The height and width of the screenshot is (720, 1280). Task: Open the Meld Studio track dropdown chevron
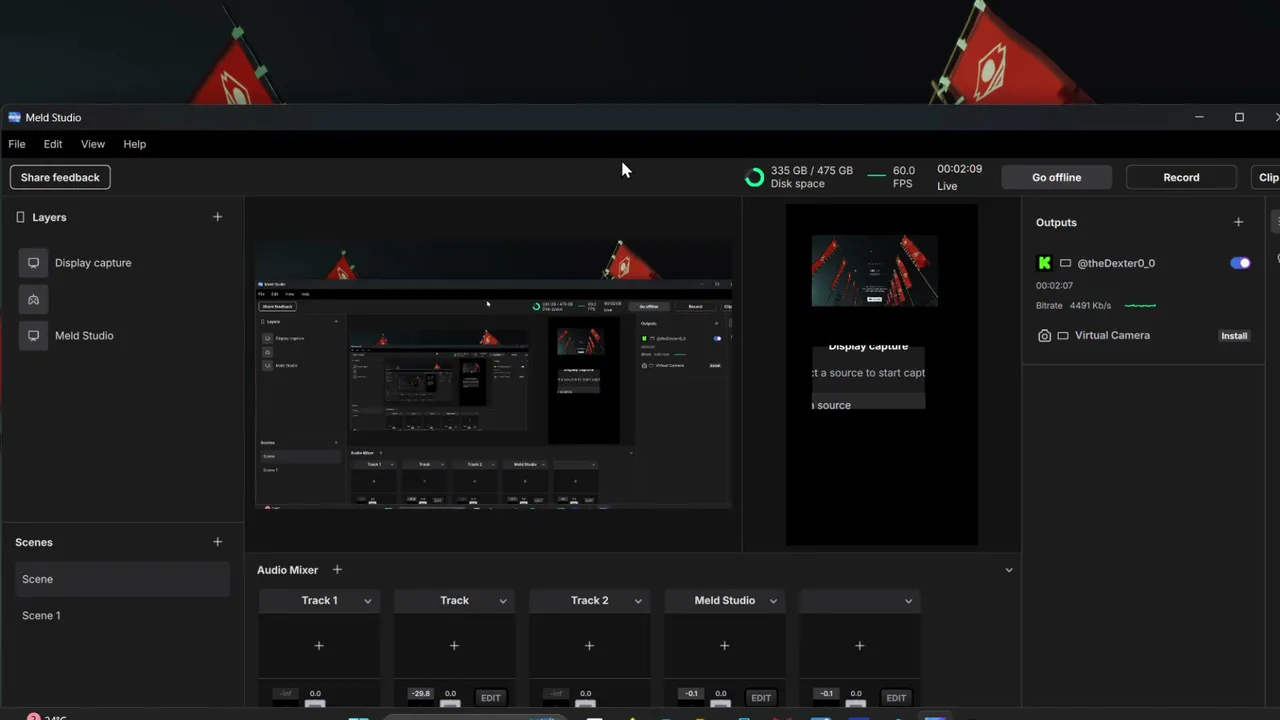[x=773, y=601]
